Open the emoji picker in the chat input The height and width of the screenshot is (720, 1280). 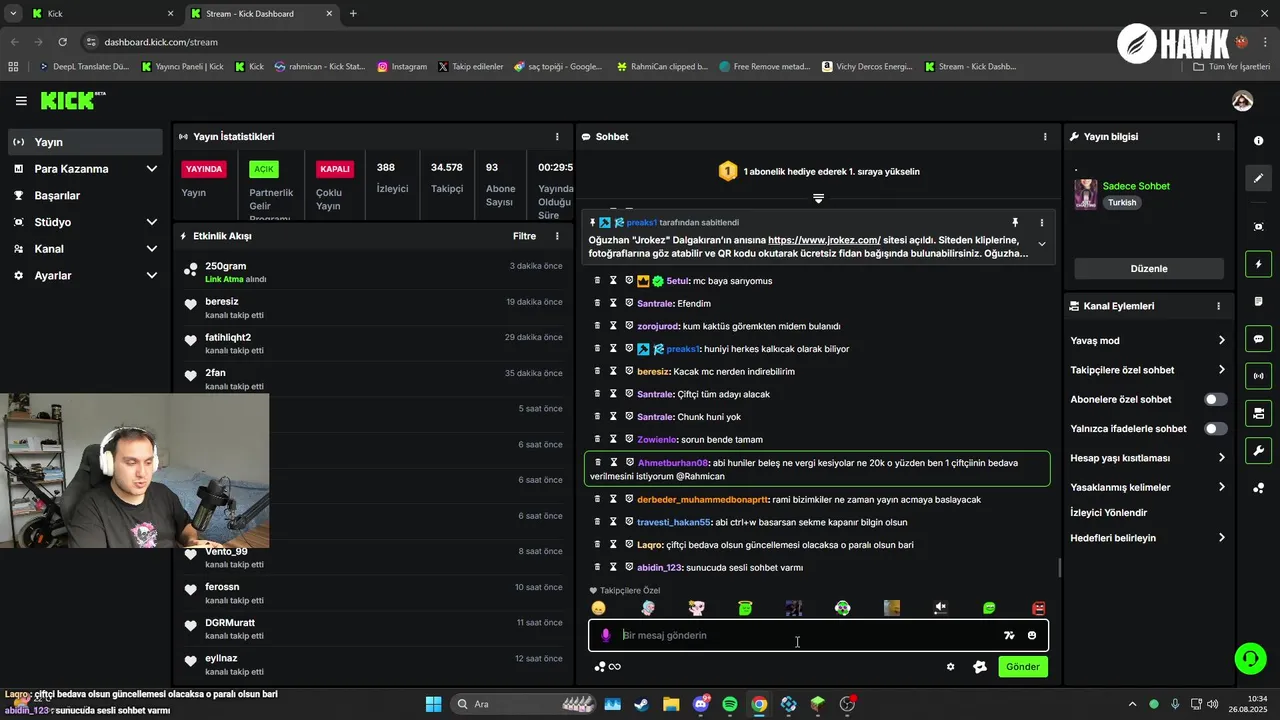pos(1032,635)
